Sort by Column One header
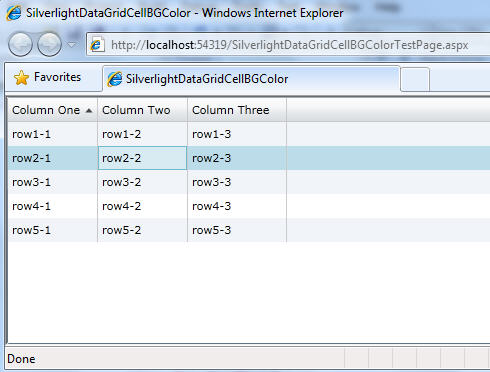 pyautogui.click(x=52, y=110)
